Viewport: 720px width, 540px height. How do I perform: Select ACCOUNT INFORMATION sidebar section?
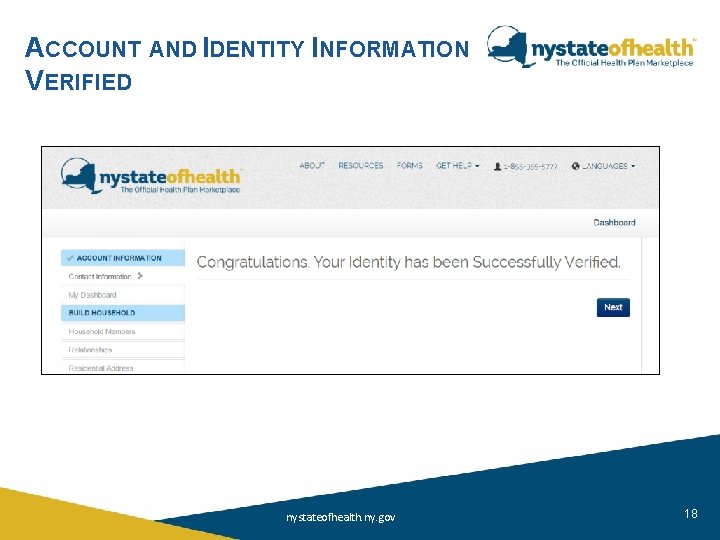(123, 258)
